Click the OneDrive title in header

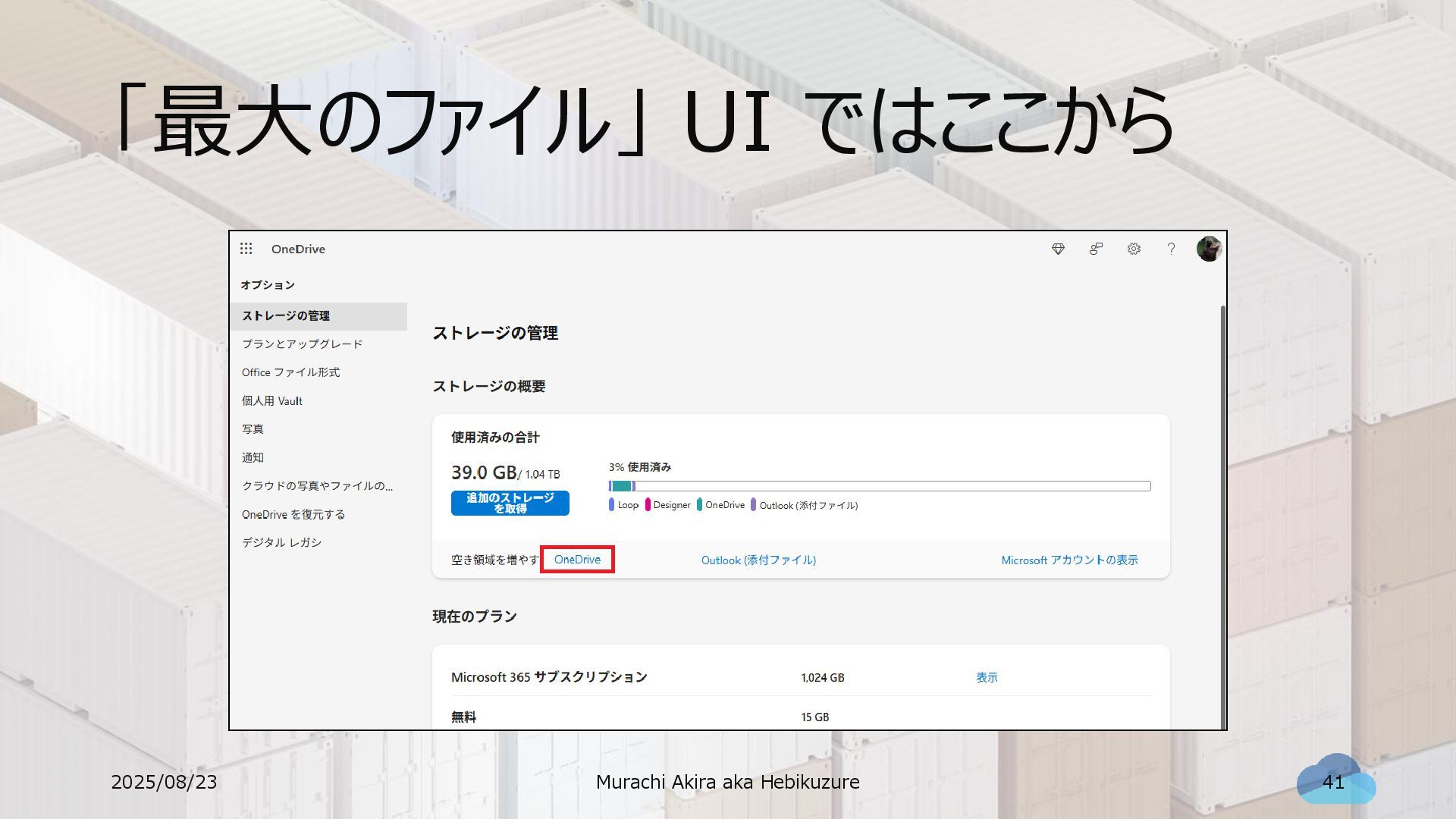298,249
